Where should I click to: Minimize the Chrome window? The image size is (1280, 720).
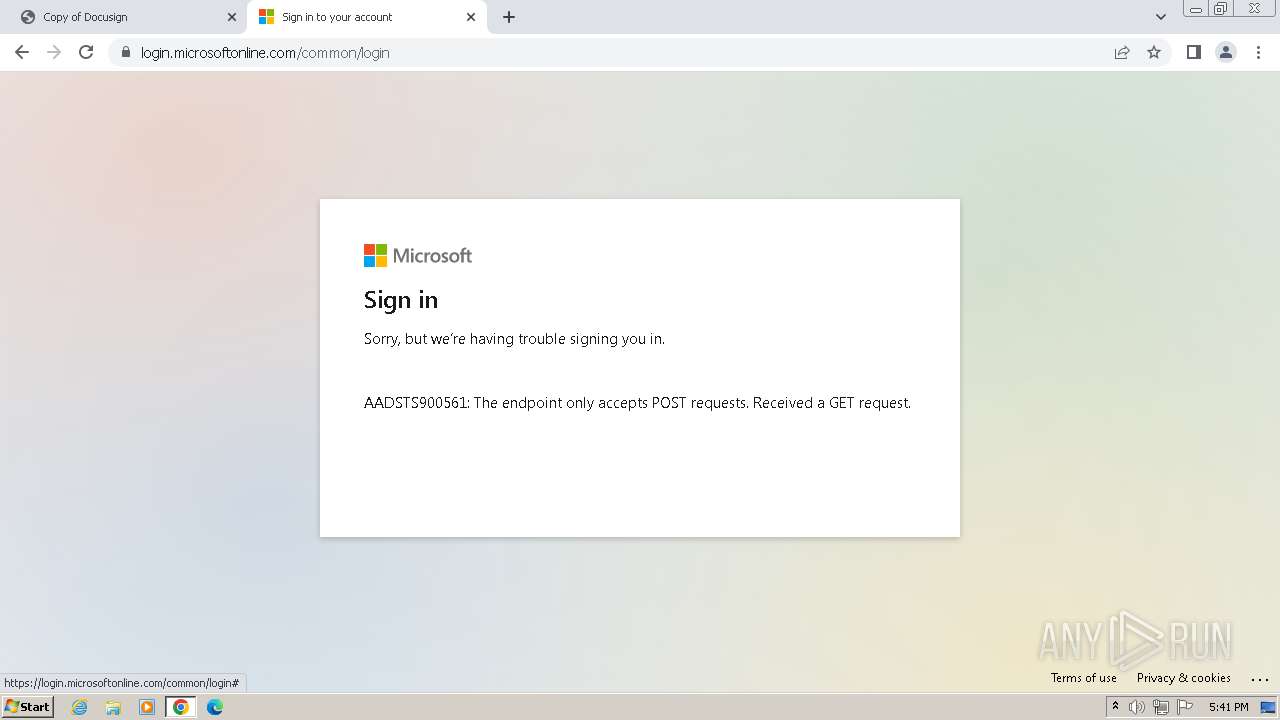1196,8
